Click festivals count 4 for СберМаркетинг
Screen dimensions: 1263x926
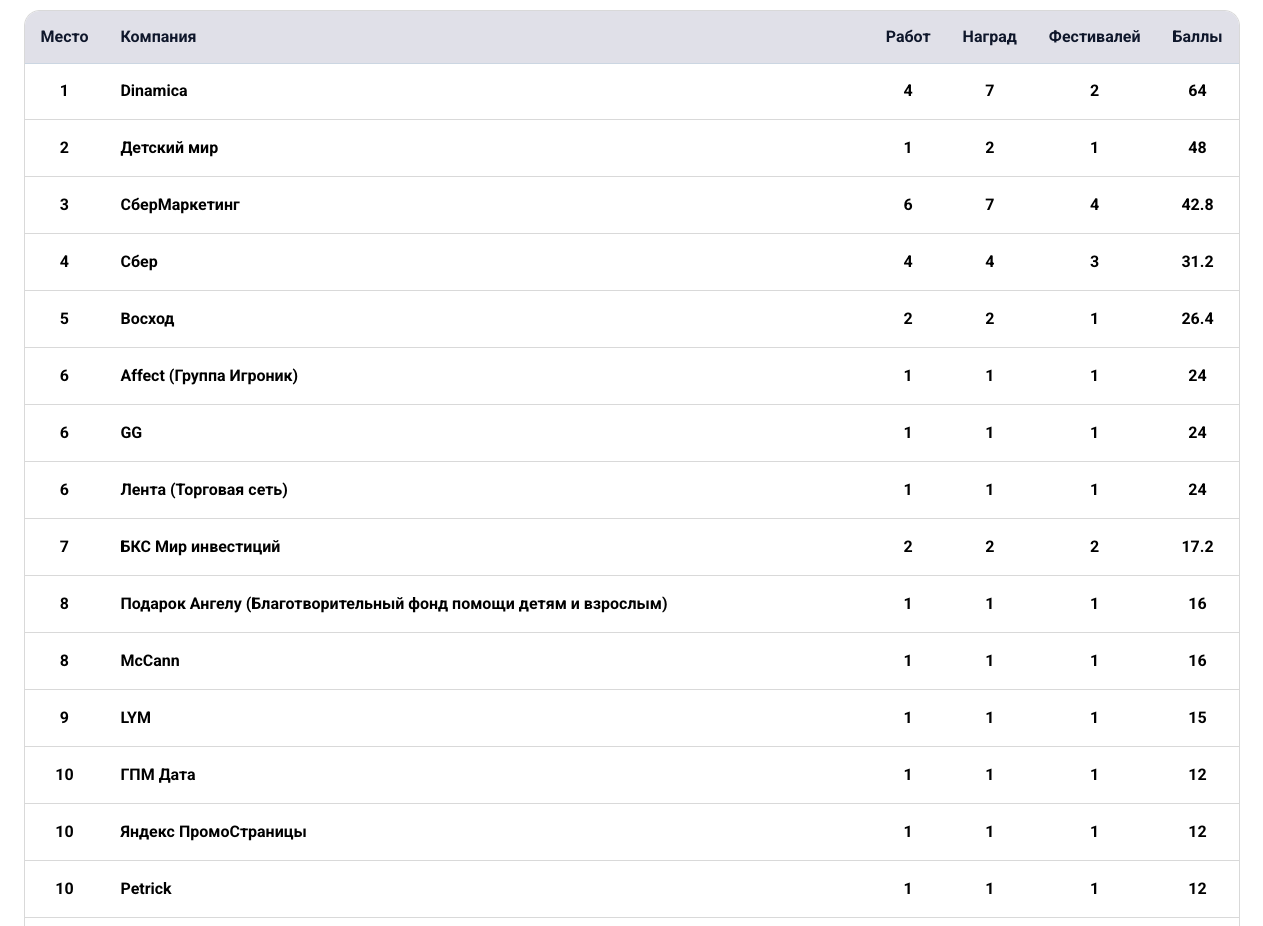pyautogui.click(x=1094, y=205)
